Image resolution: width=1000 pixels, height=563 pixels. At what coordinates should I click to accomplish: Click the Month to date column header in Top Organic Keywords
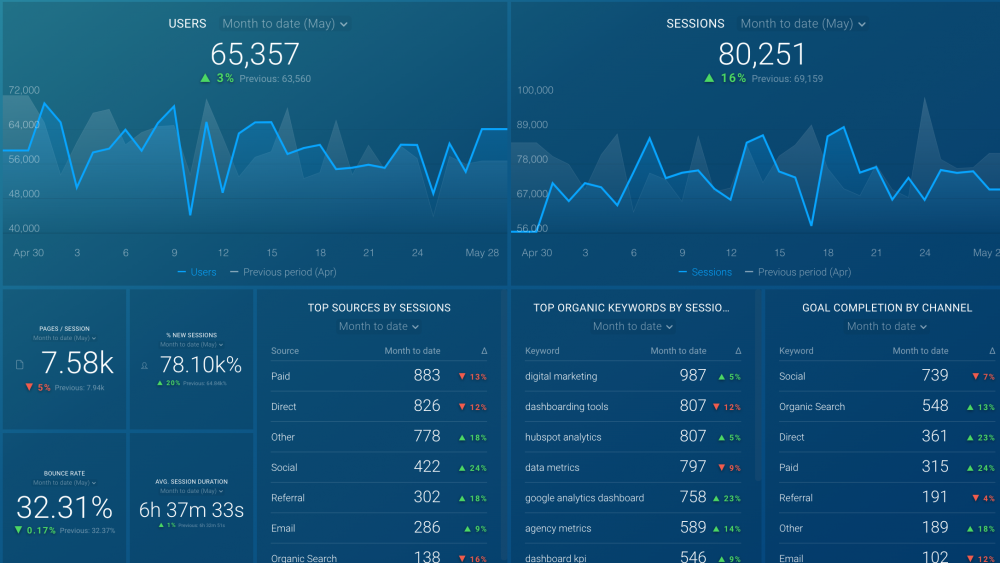[678, 351]
